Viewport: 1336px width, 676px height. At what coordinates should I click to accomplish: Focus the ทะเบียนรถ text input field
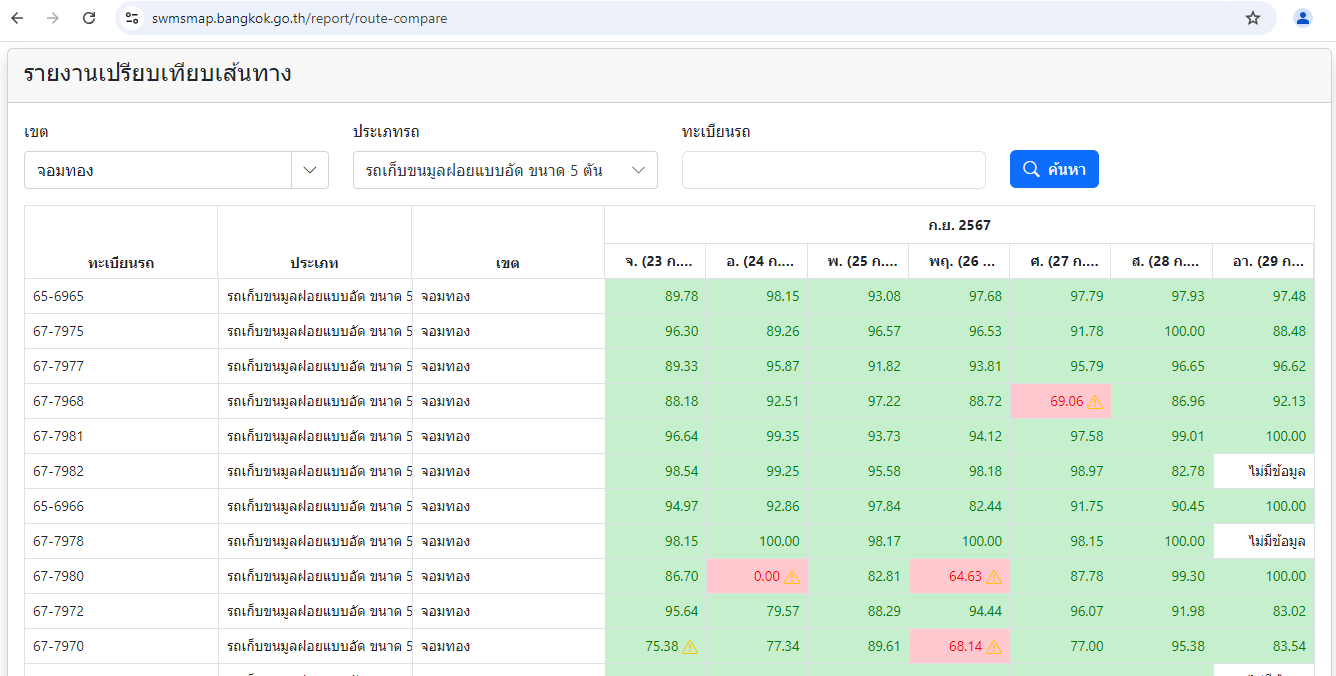833,170
